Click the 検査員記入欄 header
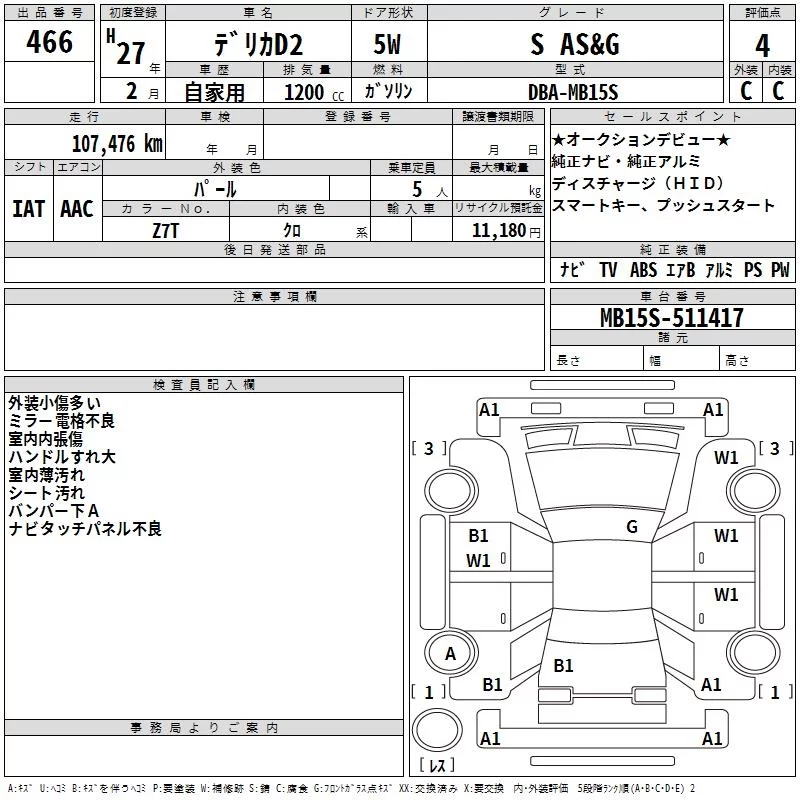 pyautogui.click(x=204, y=385)
